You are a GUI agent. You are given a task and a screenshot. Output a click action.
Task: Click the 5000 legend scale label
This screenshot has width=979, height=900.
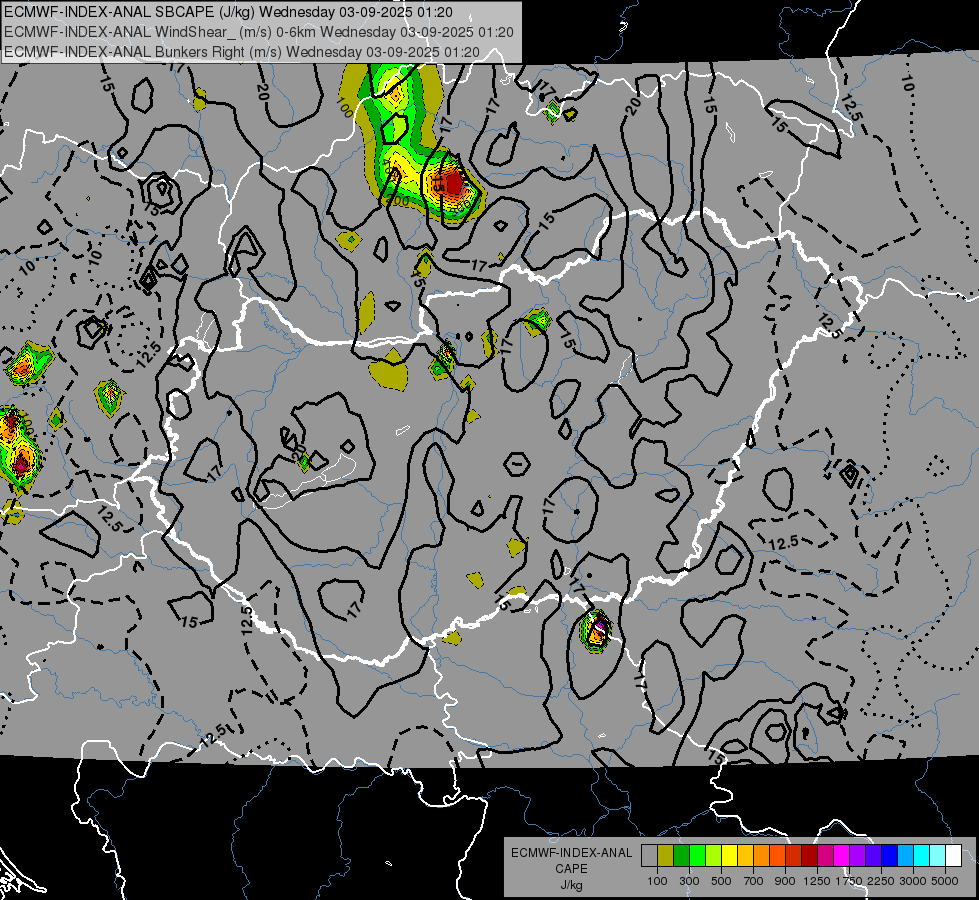945,881
